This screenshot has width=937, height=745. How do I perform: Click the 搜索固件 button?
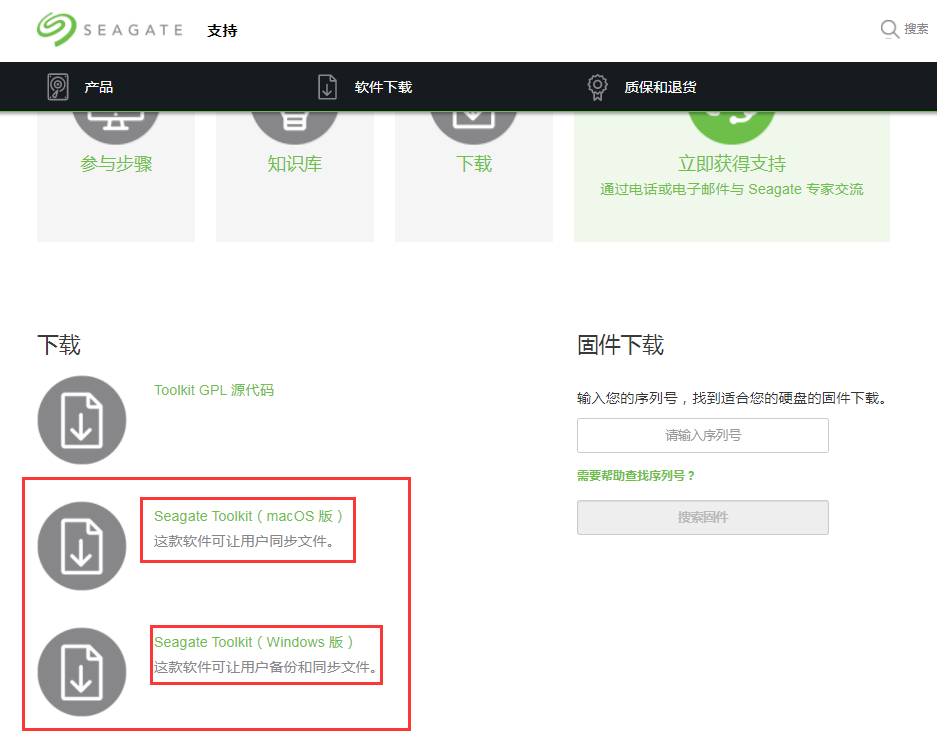click(x=703, y=517)
